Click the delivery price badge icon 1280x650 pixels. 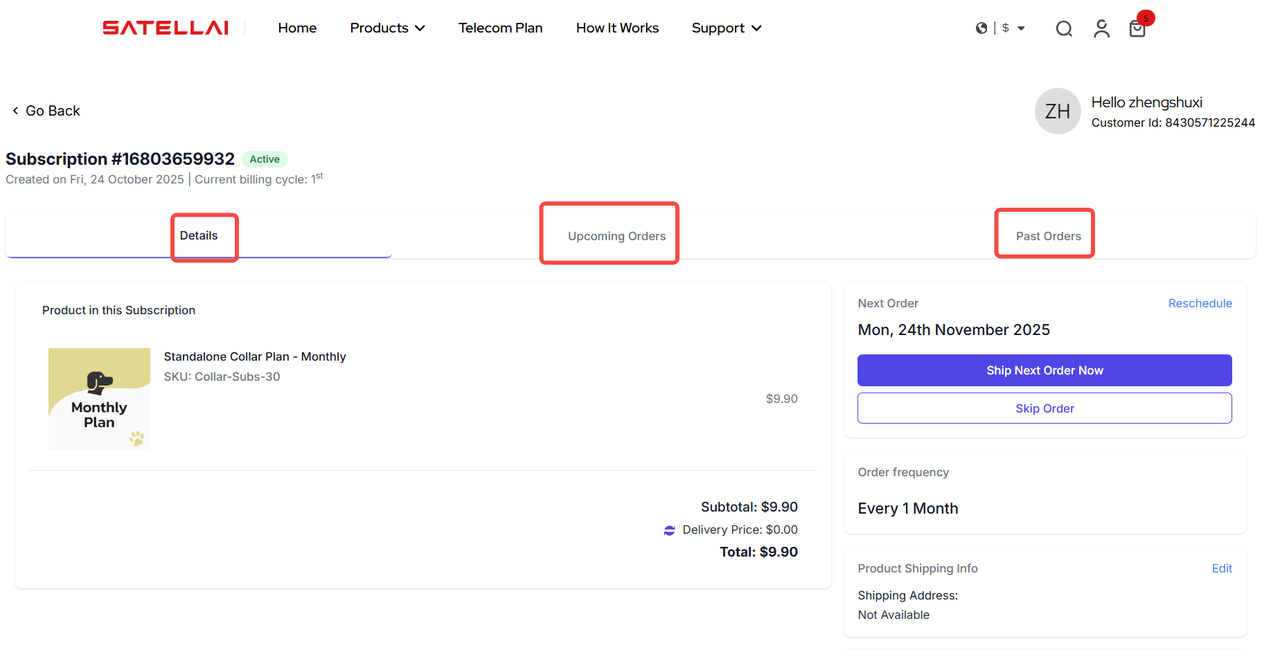[669, 530]
